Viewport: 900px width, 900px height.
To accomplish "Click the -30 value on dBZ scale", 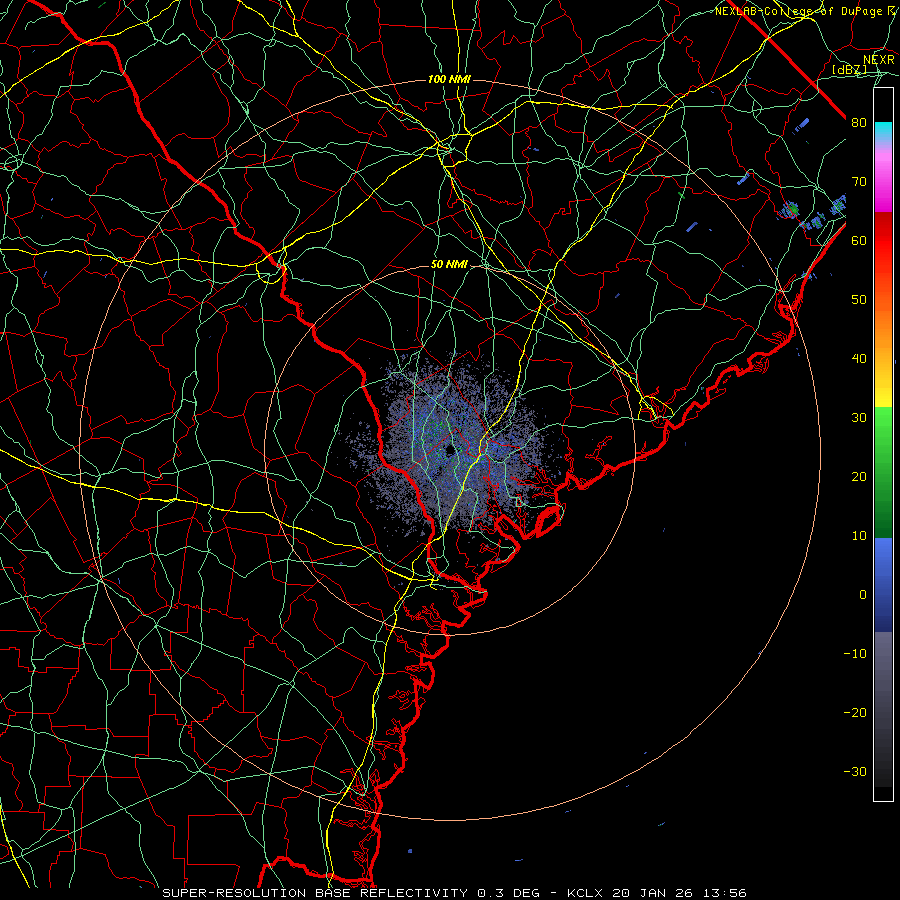I will click(x=855, y=771).
